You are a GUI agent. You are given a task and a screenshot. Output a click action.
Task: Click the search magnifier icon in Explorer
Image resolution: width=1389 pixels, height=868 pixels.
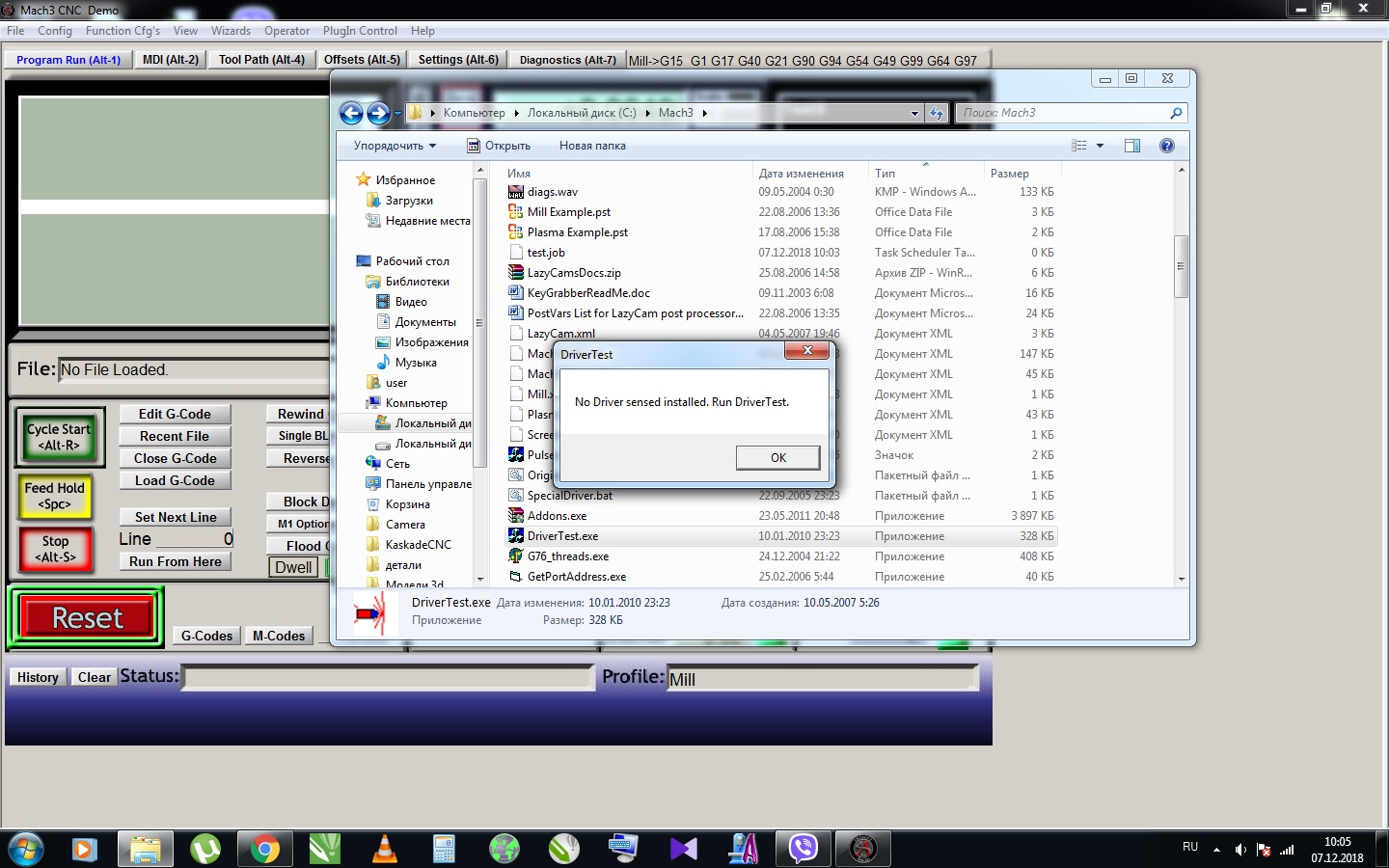tap(1176, 113)
